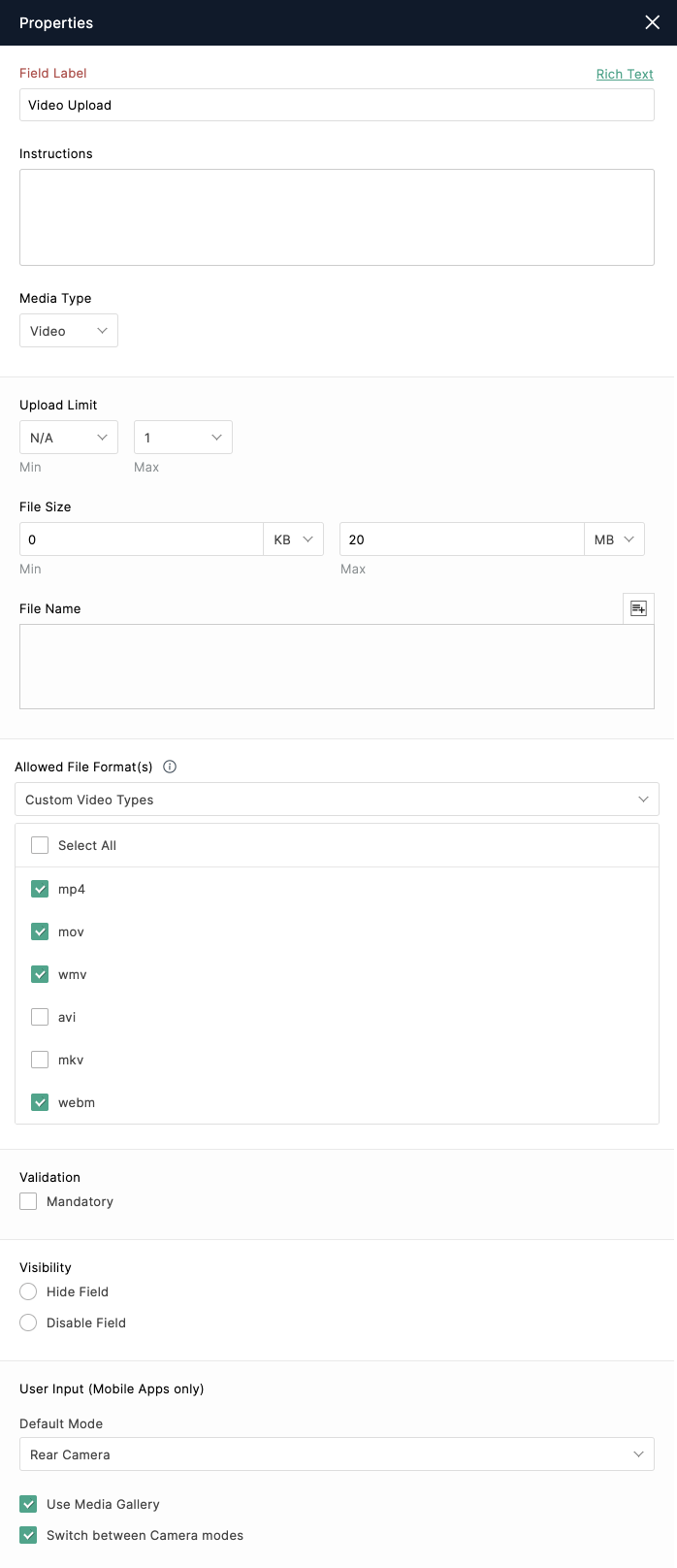Open the Upload Limit Max dropdown
Viewport: 677px width, 1568px height.
point(183,438)
